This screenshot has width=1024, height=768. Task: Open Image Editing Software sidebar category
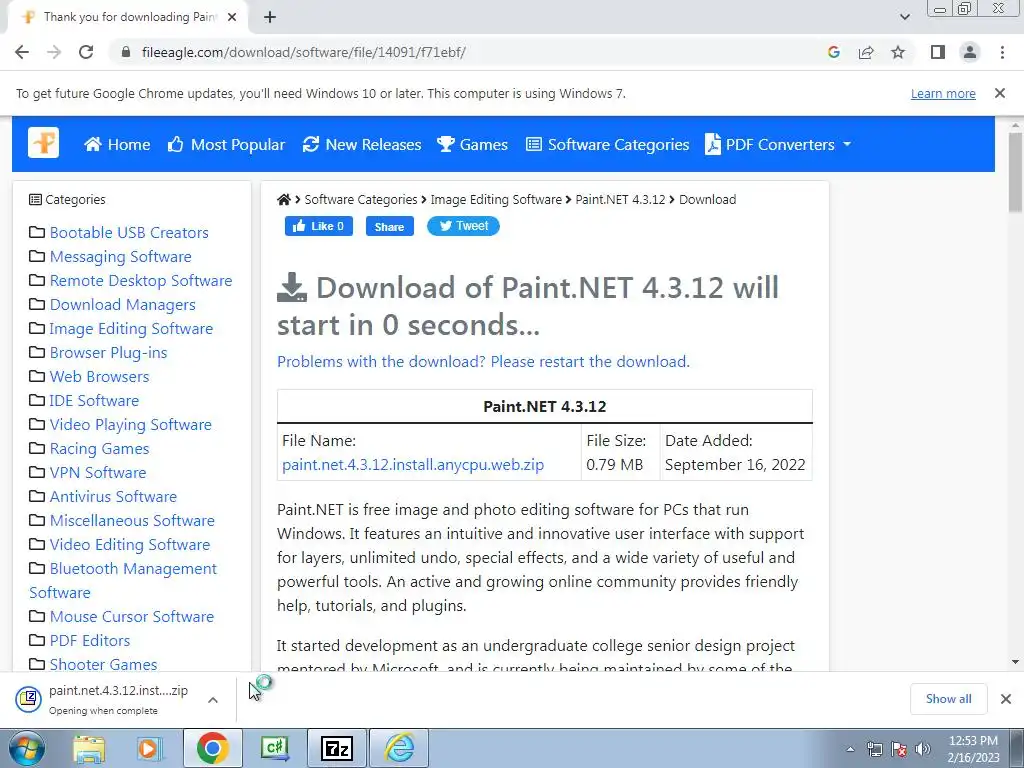pos(131,328)
